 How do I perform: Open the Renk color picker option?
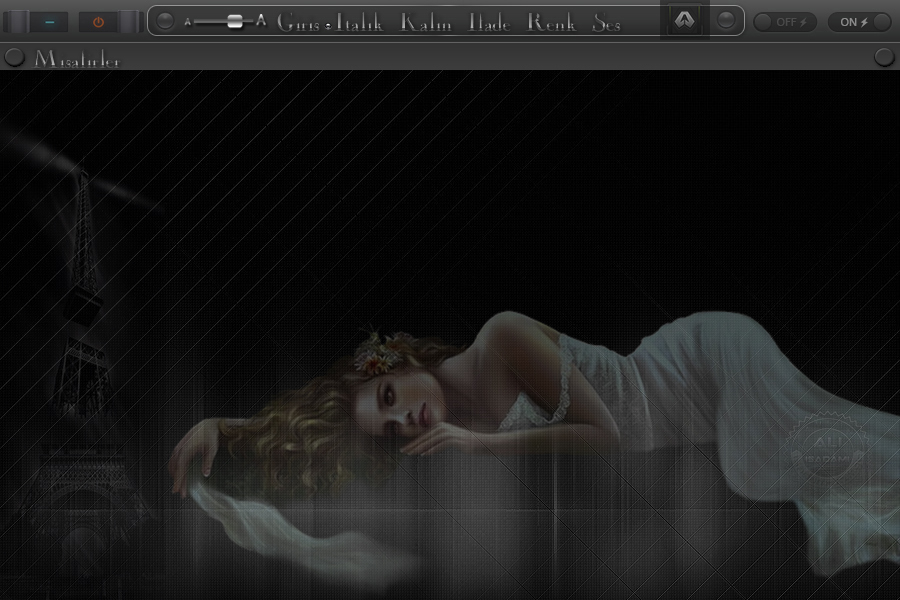[x=552, y=22]
